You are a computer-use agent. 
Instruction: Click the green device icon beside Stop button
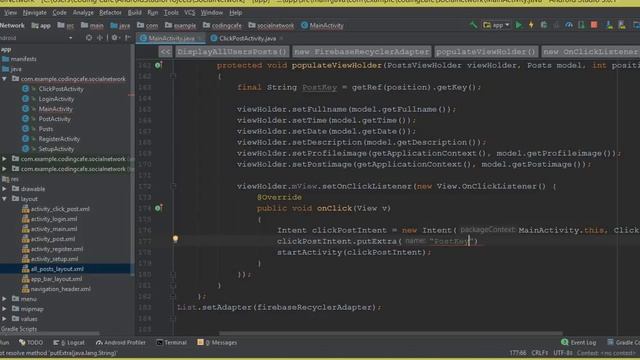click(x=582, y=25)
